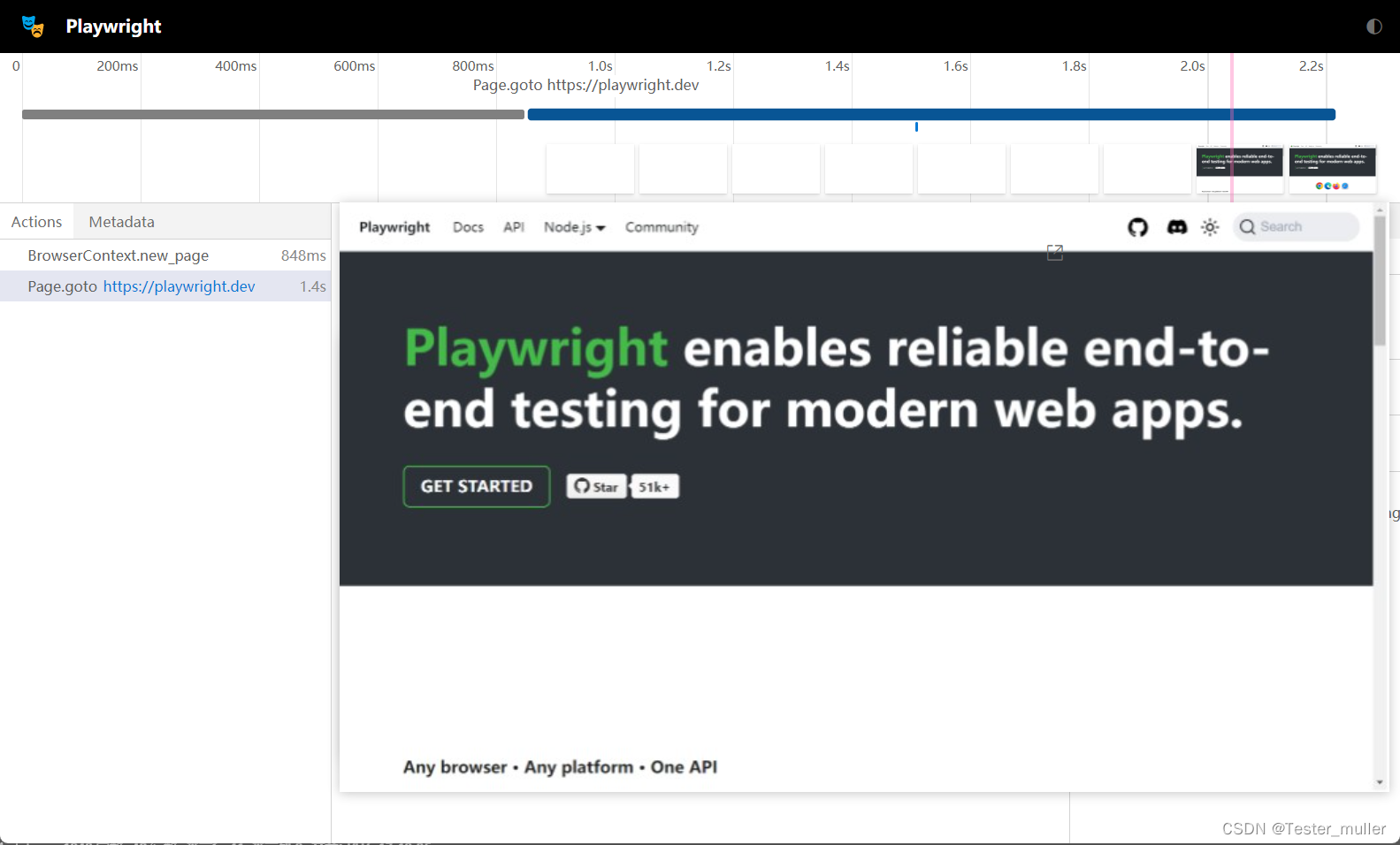This screenshot has width=1400, height=845.
Task: Open the Docs menu item in the snapshot
Action: tap(468, 227)
